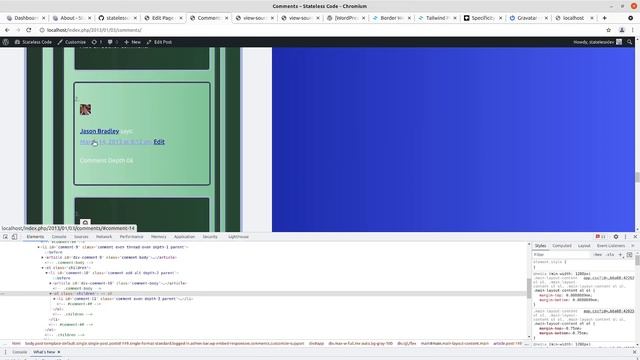Toggle the .cls element classes button
Screen dimensions: 640x360
pyautogui.click(x=610, y=255)
